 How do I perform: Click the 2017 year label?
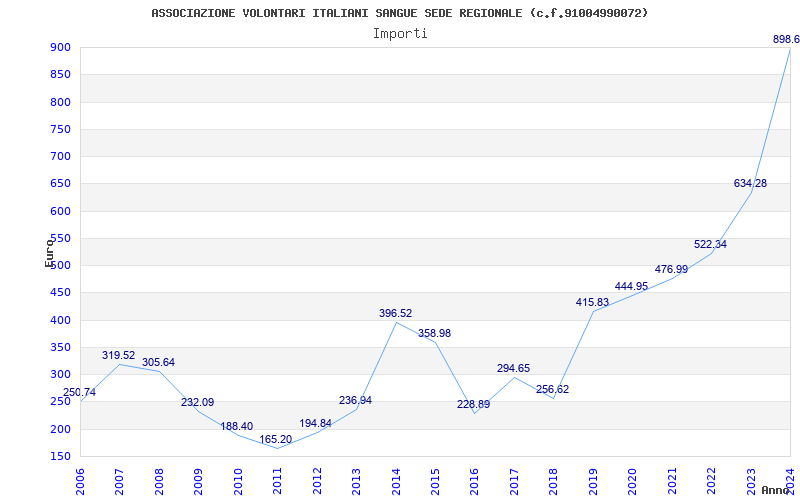click(x=514, y=482)
